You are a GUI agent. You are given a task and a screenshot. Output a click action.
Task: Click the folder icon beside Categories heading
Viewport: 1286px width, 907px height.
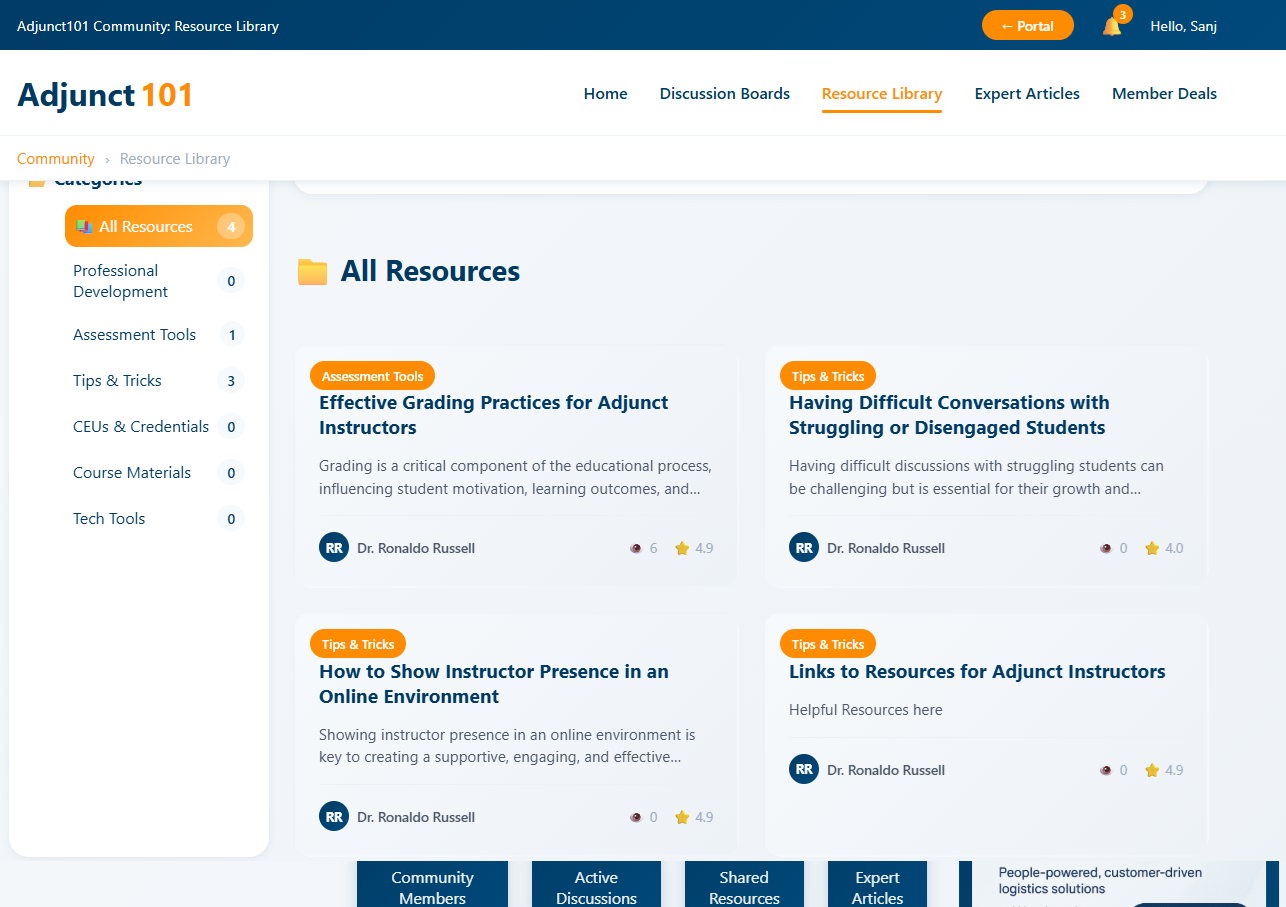click(x=36, y=179)
